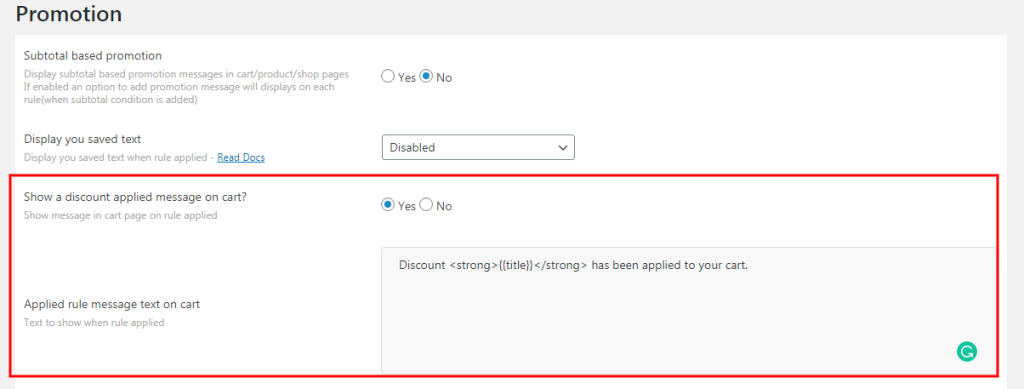This screenshot has height=389, width=1024.
Task: Open the Display you saved text dropdown
Action: click(478, 148)
